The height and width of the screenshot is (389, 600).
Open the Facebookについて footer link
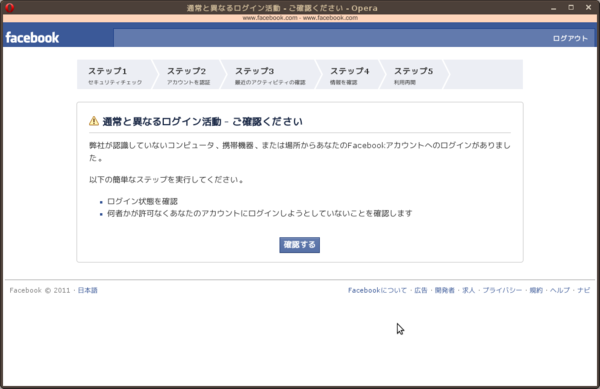(377, 290)
